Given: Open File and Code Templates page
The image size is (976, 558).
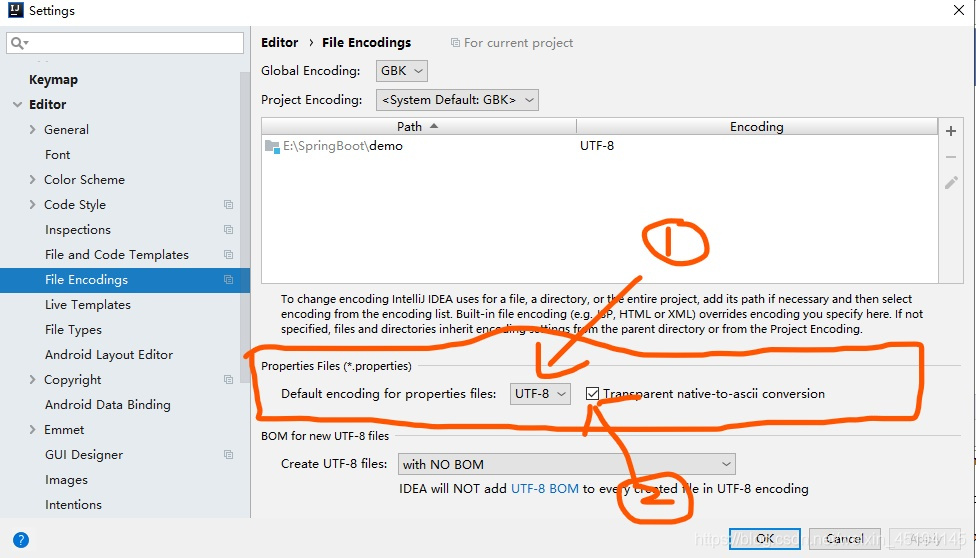Looking at the screenshot, I should [x=116, y=255].
